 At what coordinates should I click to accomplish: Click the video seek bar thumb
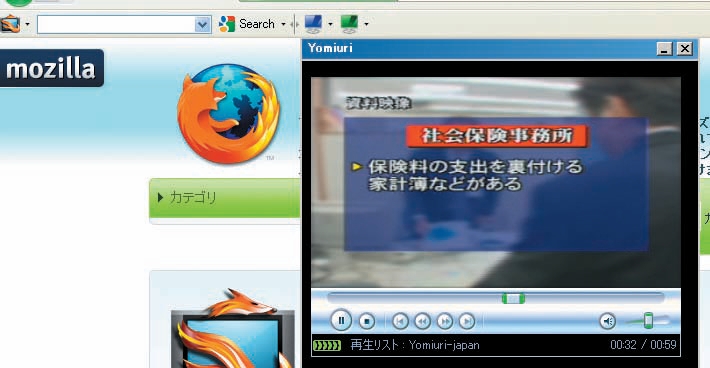point(513,299)
